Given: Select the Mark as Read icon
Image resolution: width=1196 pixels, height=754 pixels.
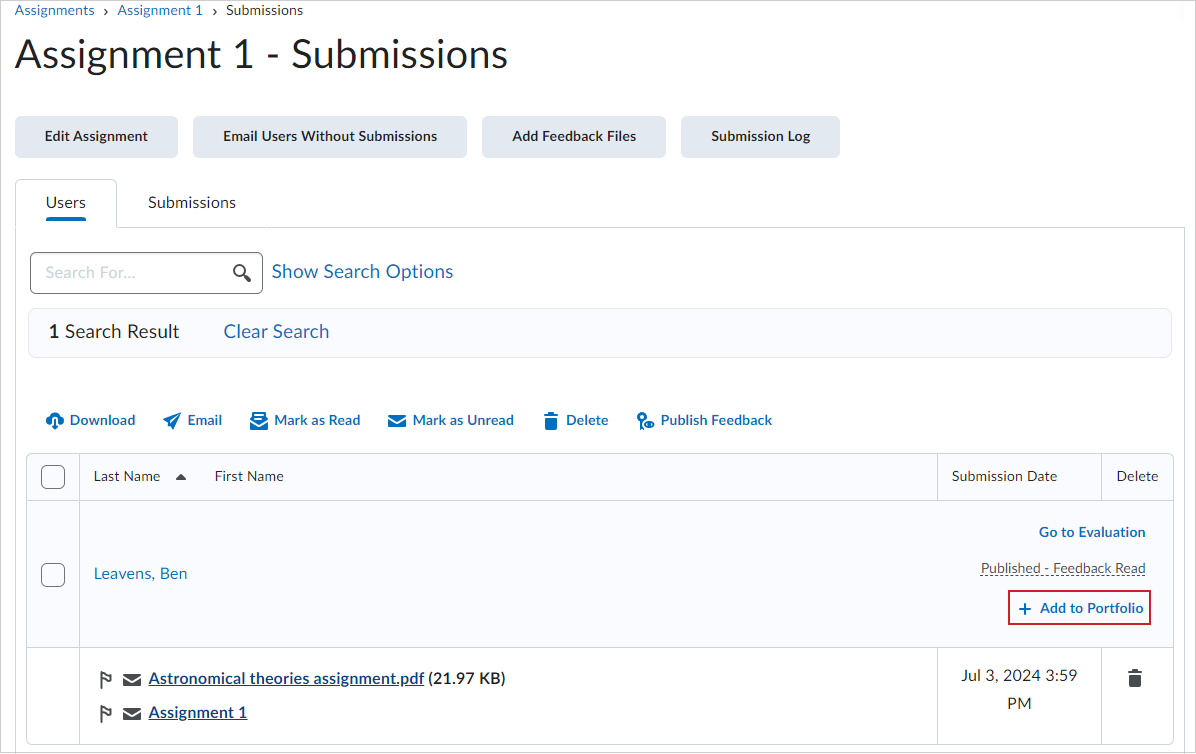Looking at the screenshot, I should pyautogui.click(x=260, y=420).
